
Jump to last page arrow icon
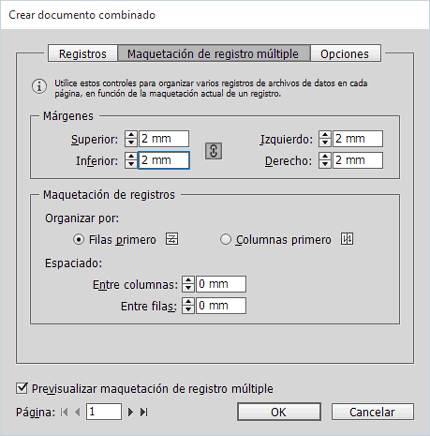point(144,412)
